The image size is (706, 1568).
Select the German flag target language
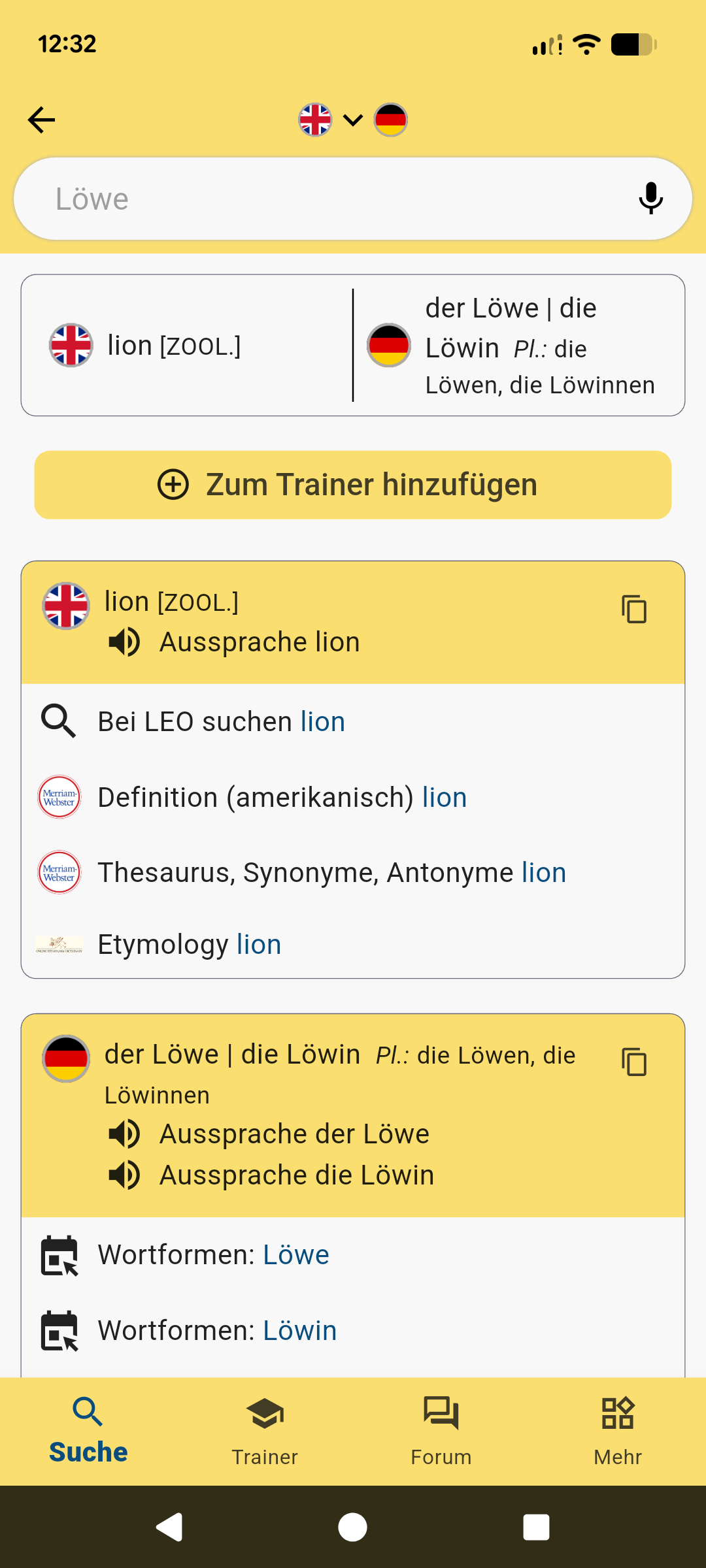[391, 120]
